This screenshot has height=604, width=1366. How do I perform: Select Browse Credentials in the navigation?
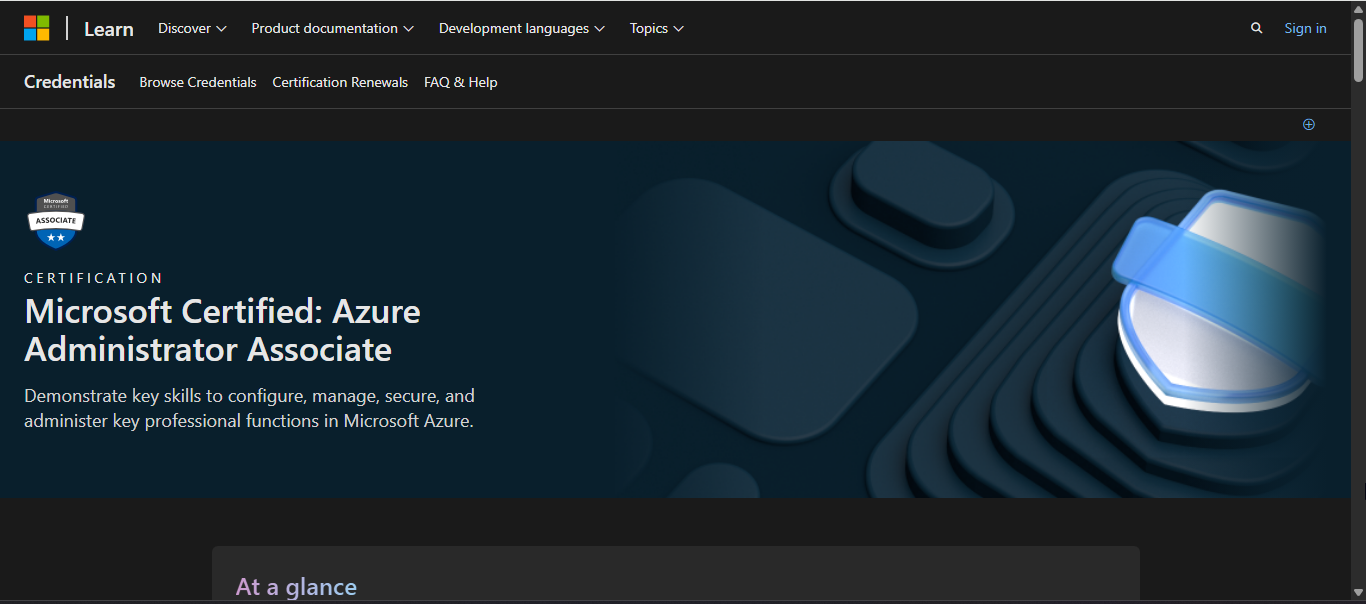coord(198,82)
